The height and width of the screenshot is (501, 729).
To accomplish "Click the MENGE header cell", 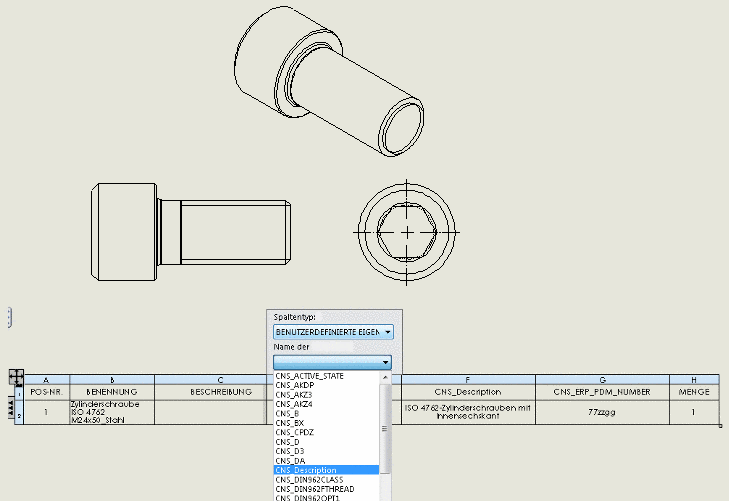I will pyautogui.click(x=694, y=392).
